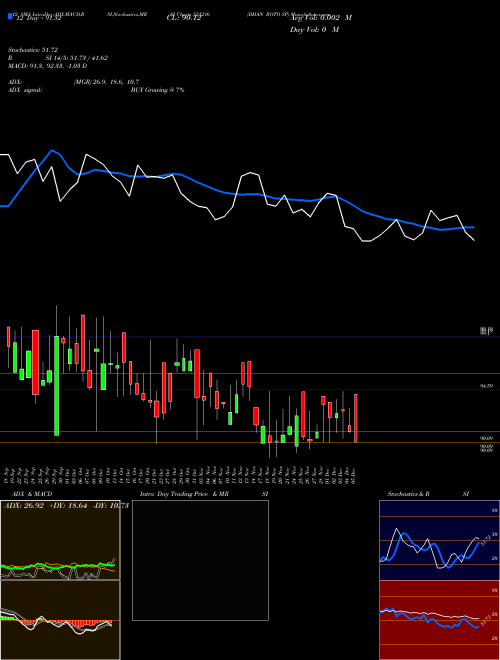Click the last red candlestick on 05 Dec
This screenshot has width=500, height=660.
pyautogui.click(x=356, y=418)
